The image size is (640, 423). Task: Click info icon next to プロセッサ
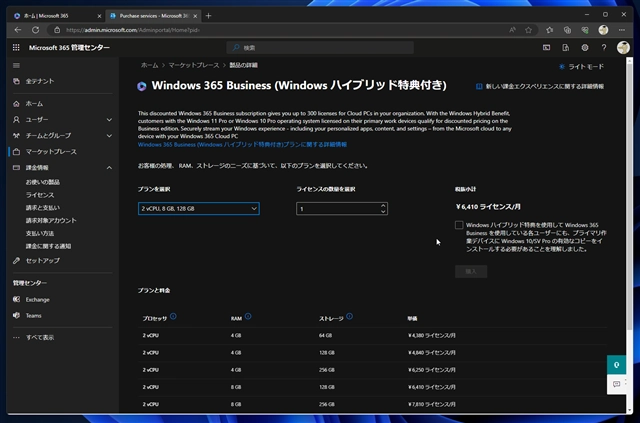[173, 316]
